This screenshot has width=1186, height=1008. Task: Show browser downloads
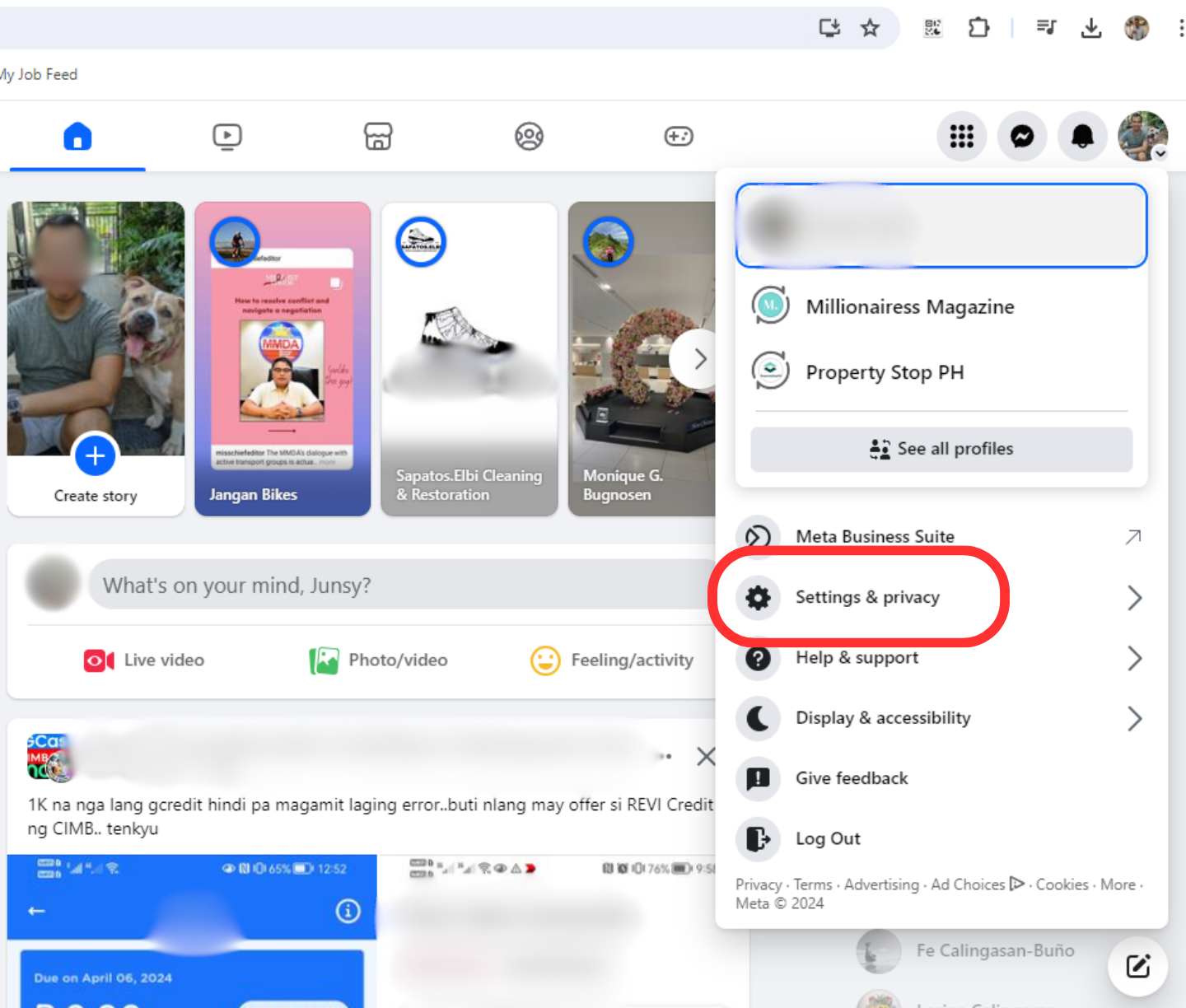pyautogui.click(x=1091, y=28)
